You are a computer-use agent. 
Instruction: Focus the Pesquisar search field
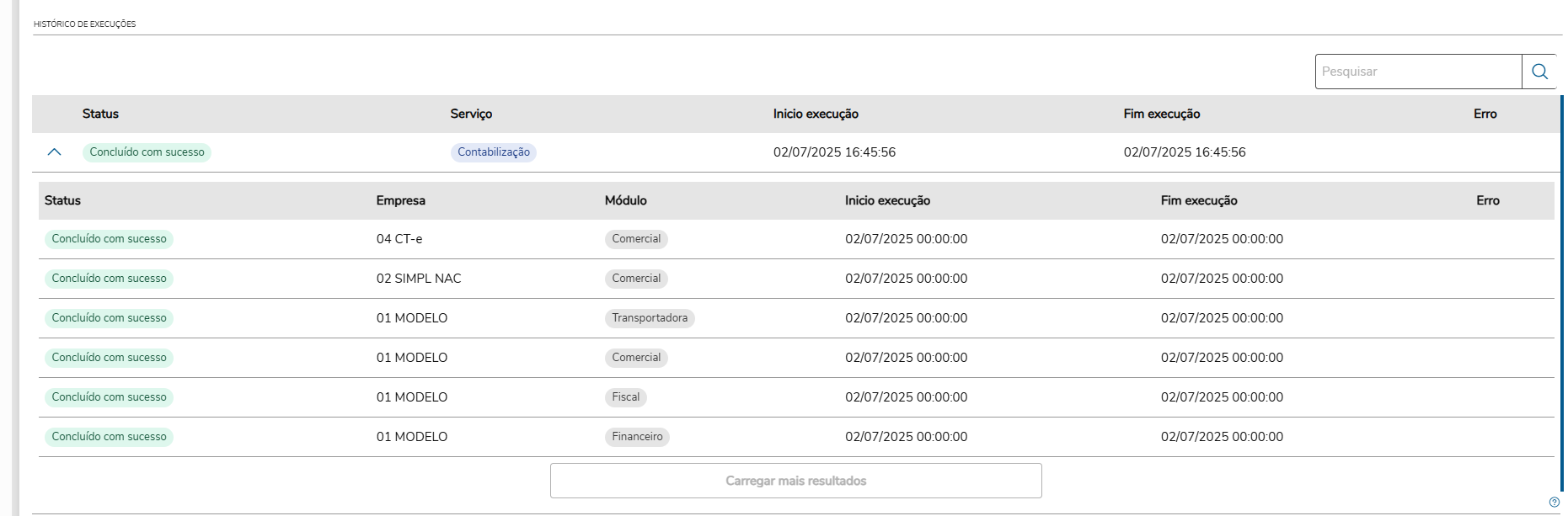click(x=1418, y=72)
